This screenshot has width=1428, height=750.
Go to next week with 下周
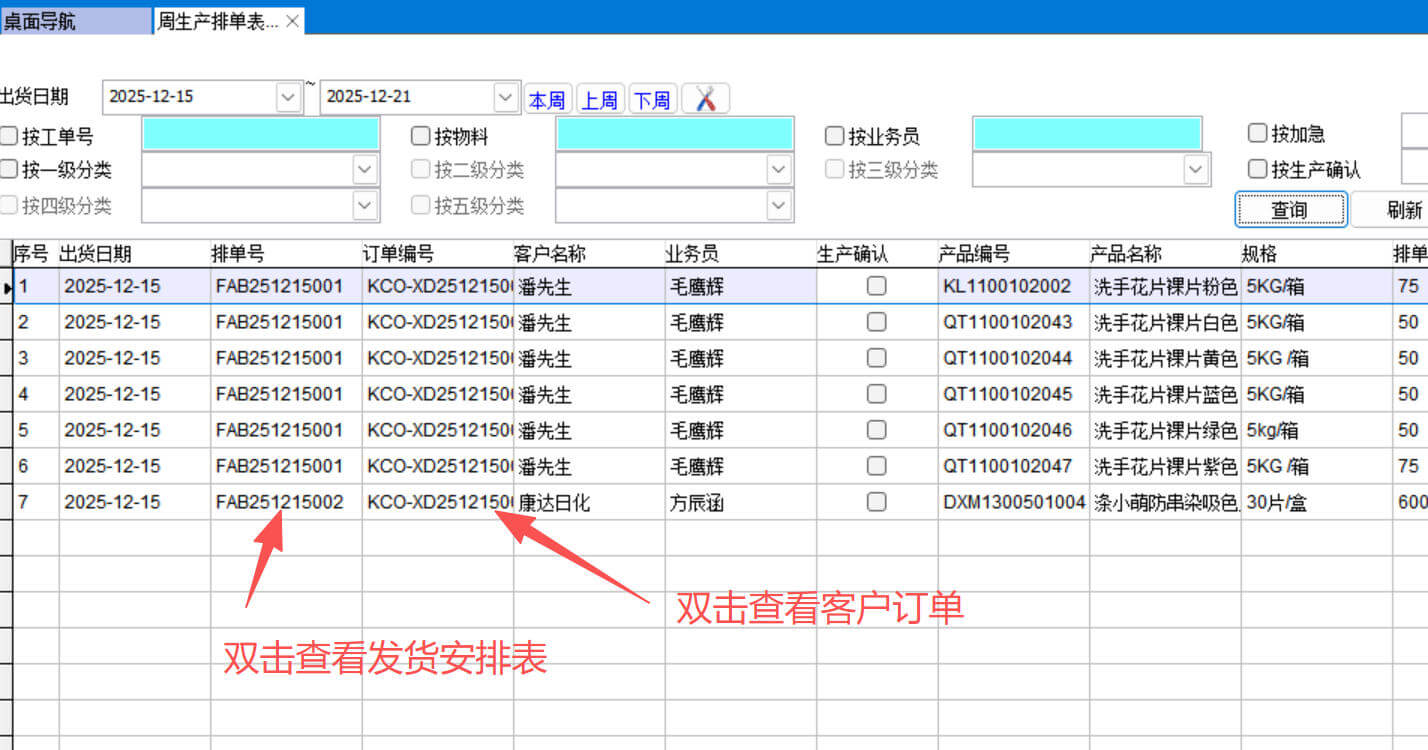(x=652, y=100)
